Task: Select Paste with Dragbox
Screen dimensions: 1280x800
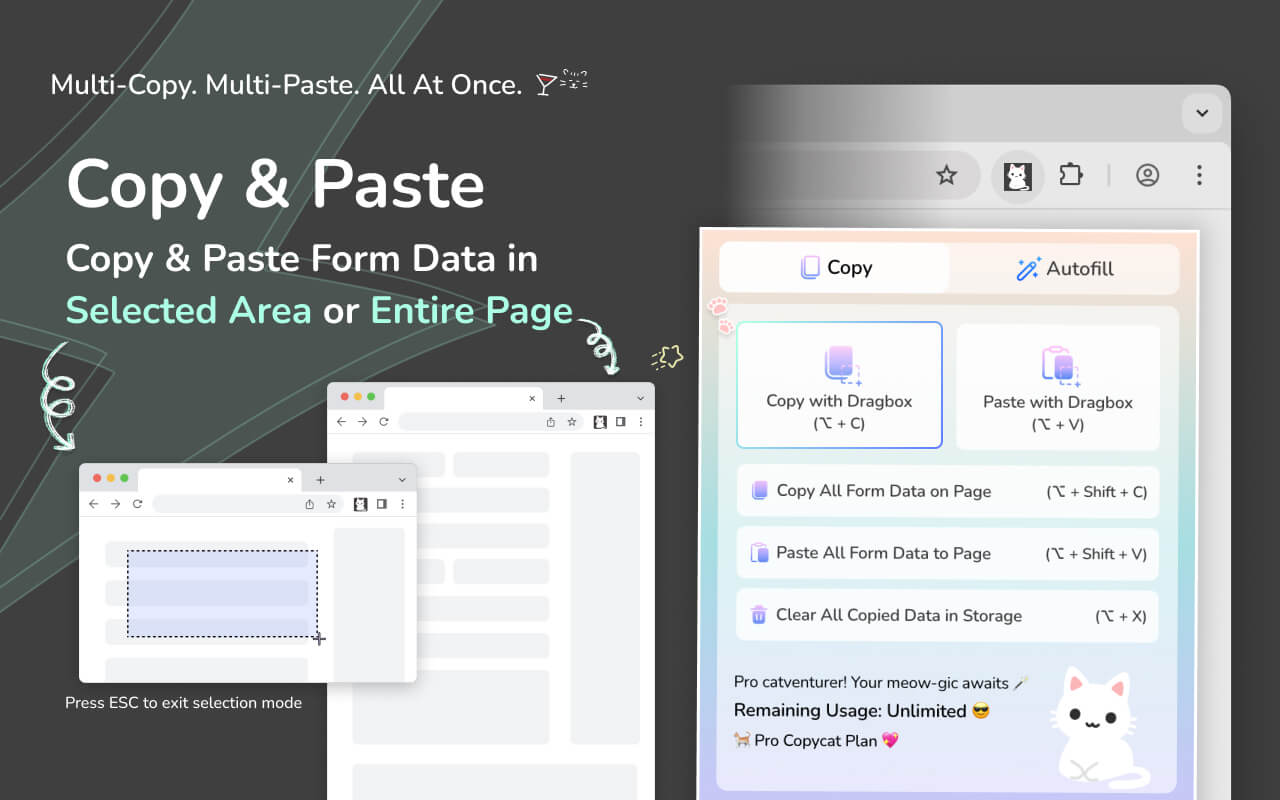Action: 1057,386
